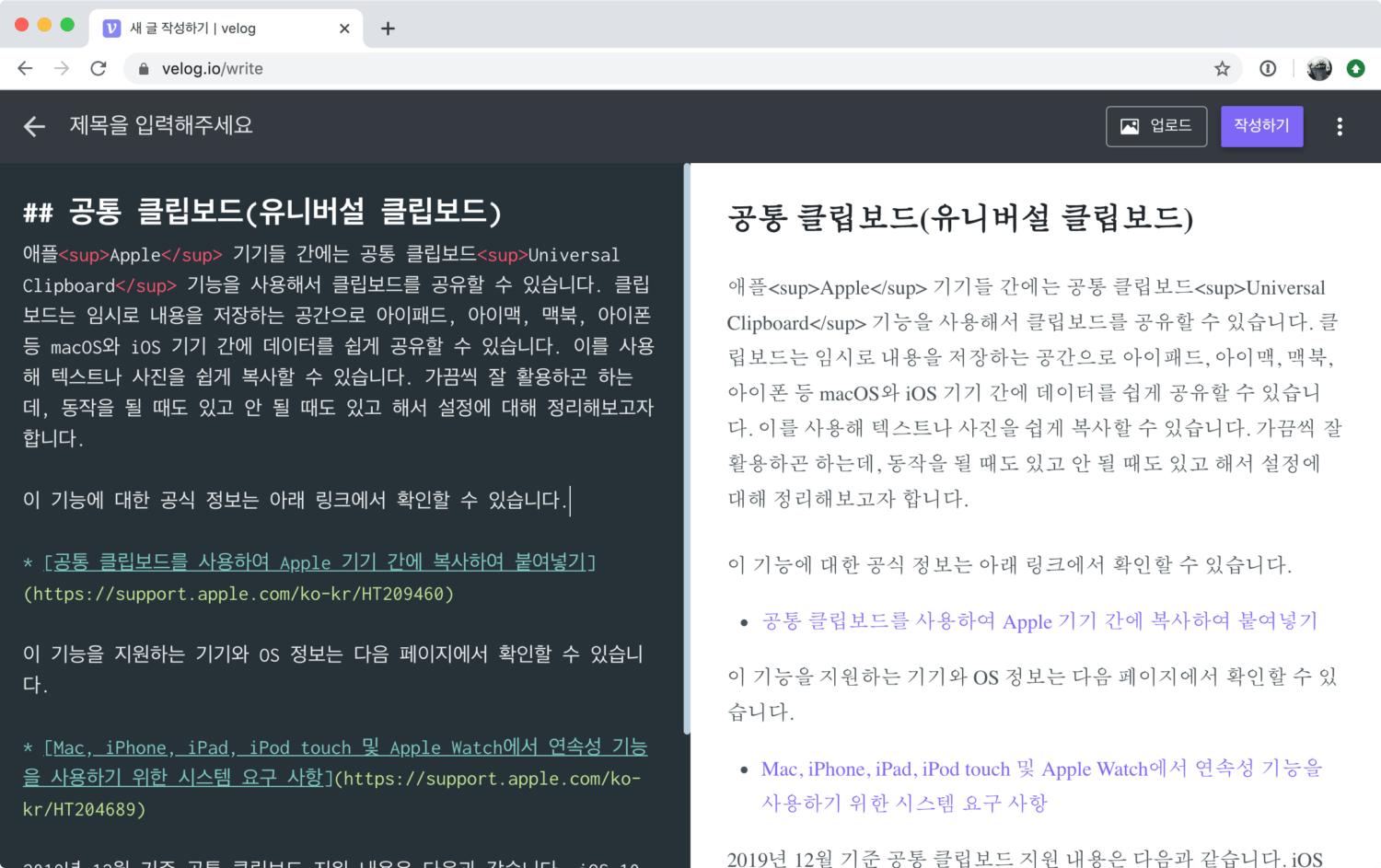The image size is (1381, 868).
Task: Click the markdown link text [공통 클립보드를 사용하여
Action: point(319,561)
